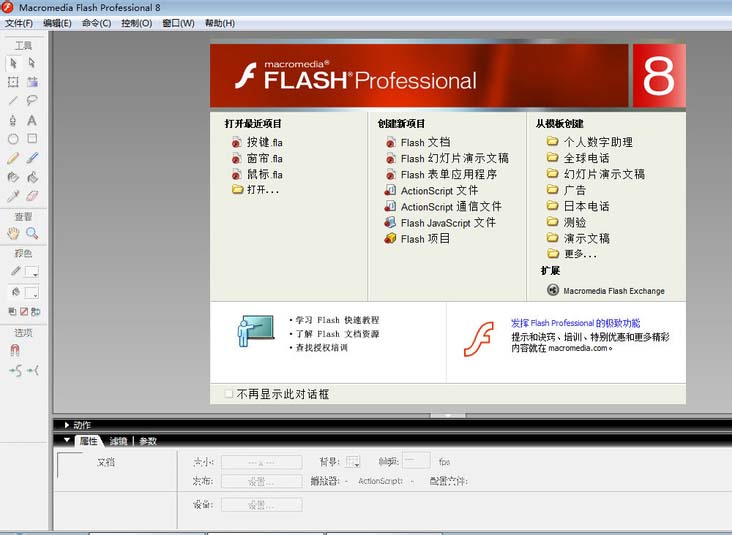Switch to the 参数 tab
Screen dimensions: 732x535
pyautogui.click(x=148, y=441)
